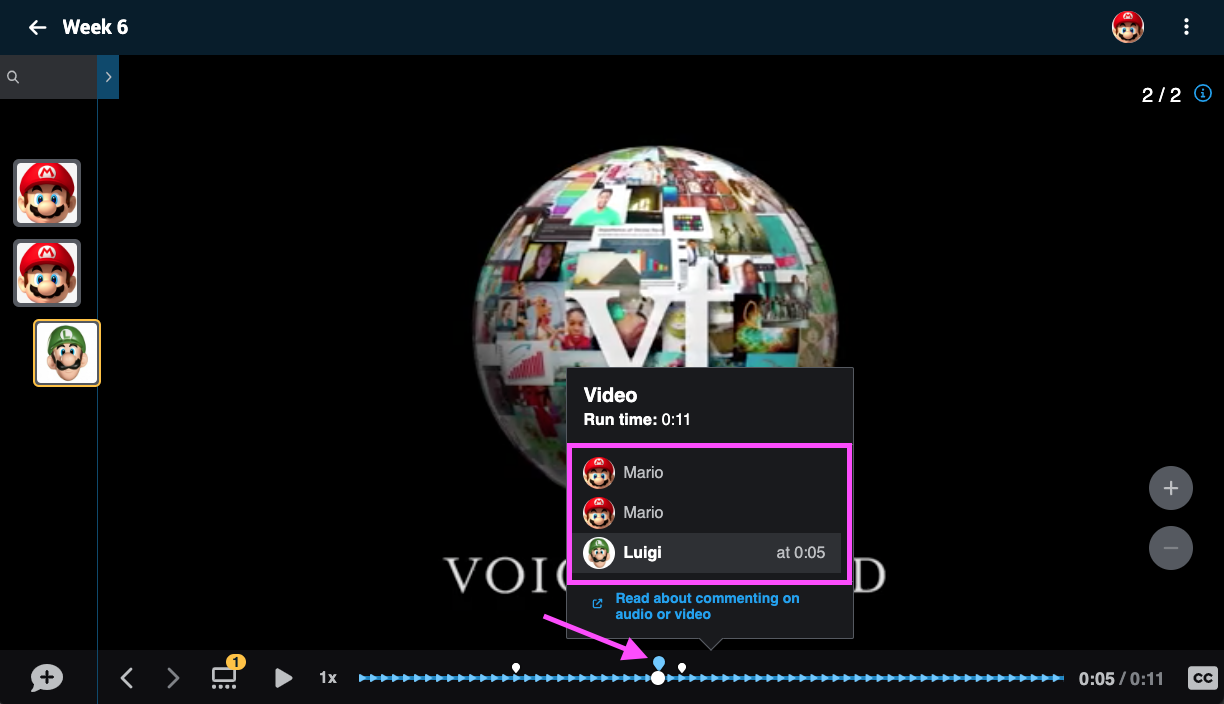Image resolution: width=1224 pixels, height=704 pixels.
Task: Toggle closed captions CC button
Action: pyautogui.click(x=1202, y=678)
